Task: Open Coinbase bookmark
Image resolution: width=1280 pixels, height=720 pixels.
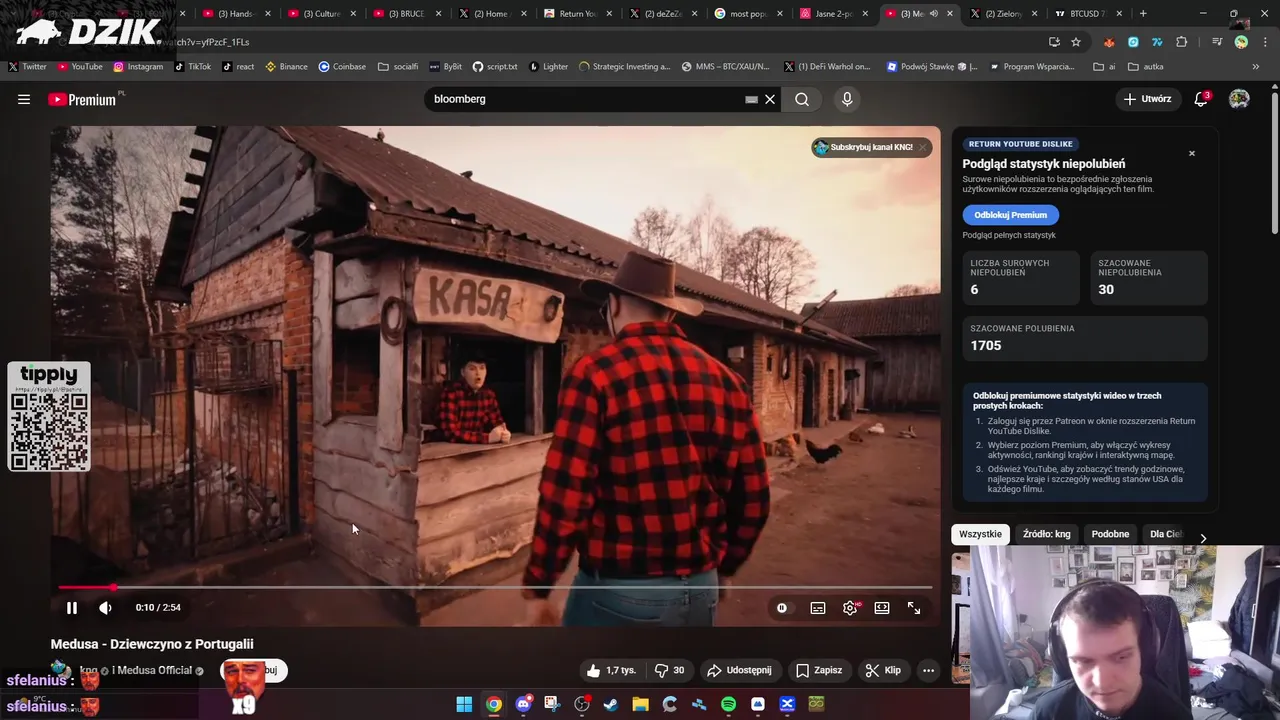Action: [x=342, y=67]
